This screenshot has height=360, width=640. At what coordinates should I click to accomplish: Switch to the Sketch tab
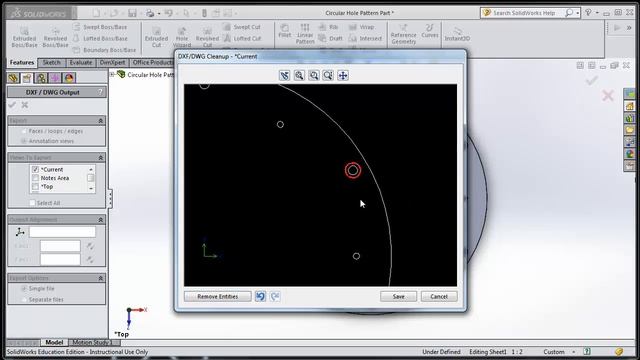point(51,62)
